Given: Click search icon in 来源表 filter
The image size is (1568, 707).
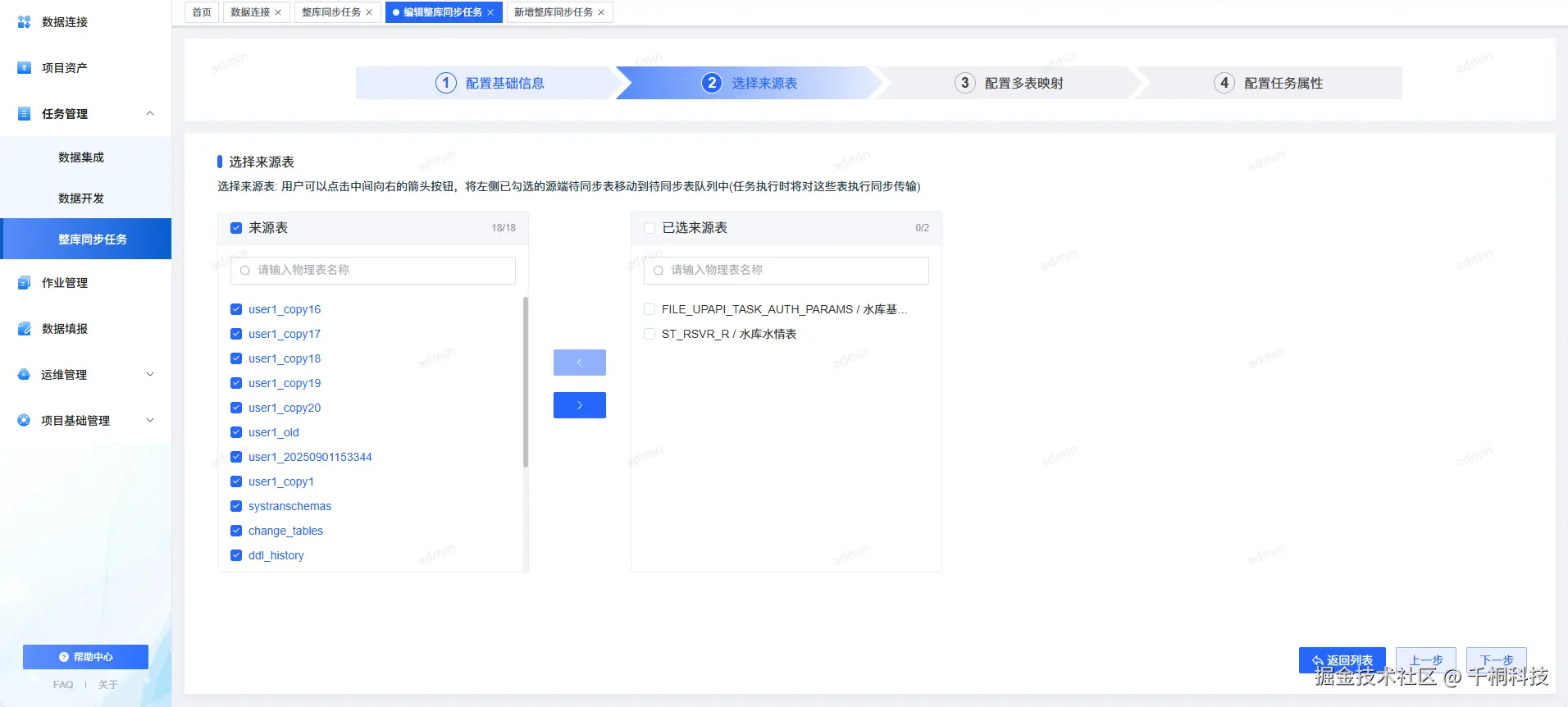Looking at the screenshot, I should point(245,271).
